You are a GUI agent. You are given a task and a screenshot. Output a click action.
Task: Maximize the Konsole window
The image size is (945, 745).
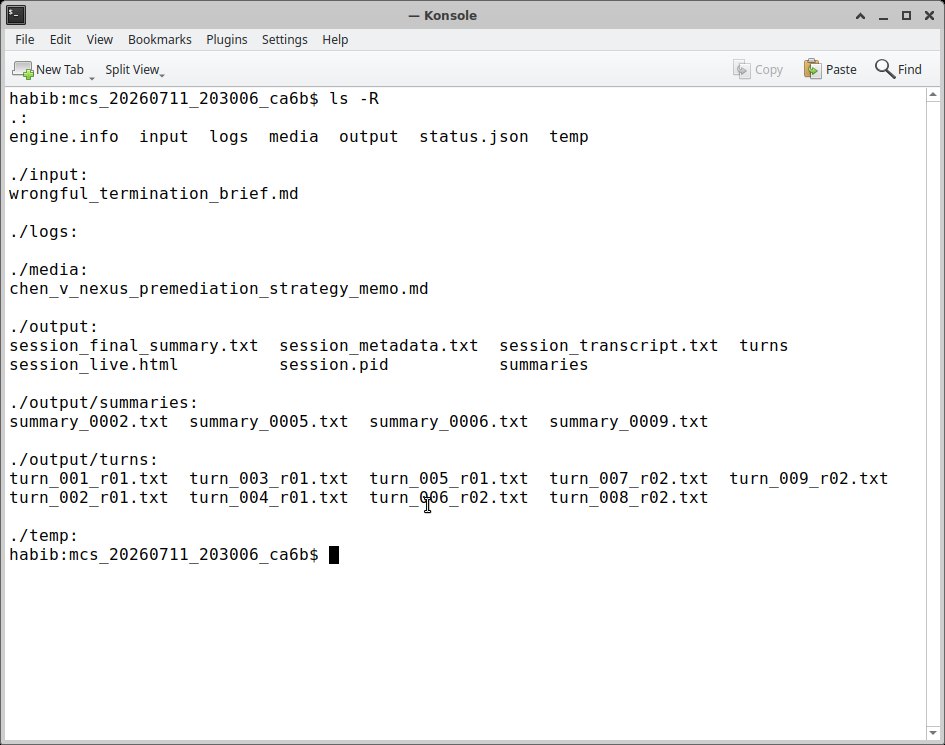coord(906,16)
